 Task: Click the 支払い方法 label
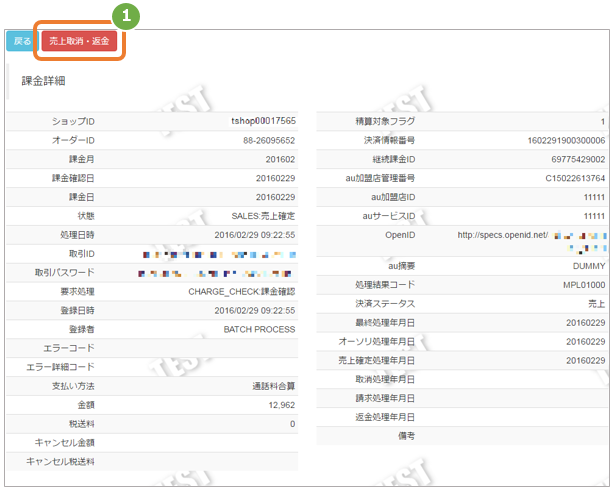(x=73, y=386)
